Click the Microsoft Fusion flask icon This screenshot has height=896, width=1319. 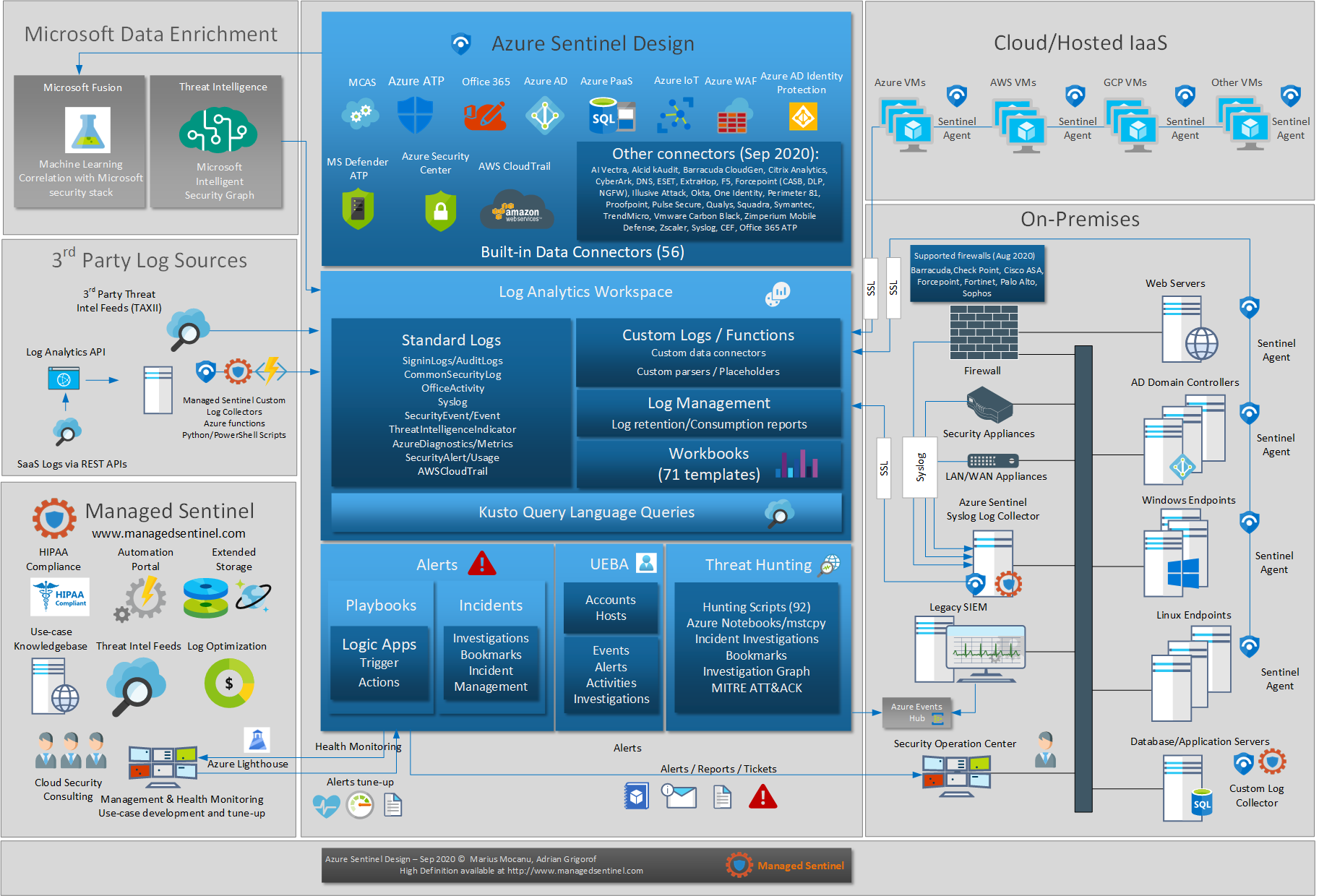[x=87, y=130]
